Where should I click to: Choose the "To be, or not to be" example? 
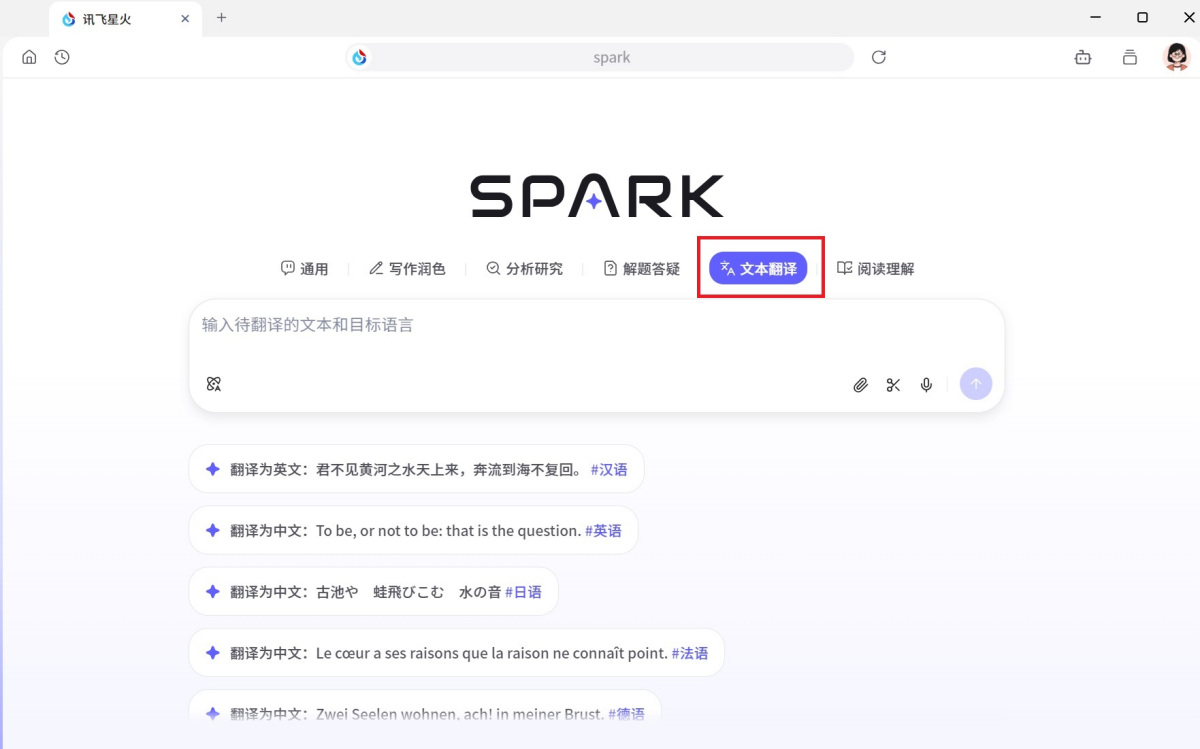point(413,530)
